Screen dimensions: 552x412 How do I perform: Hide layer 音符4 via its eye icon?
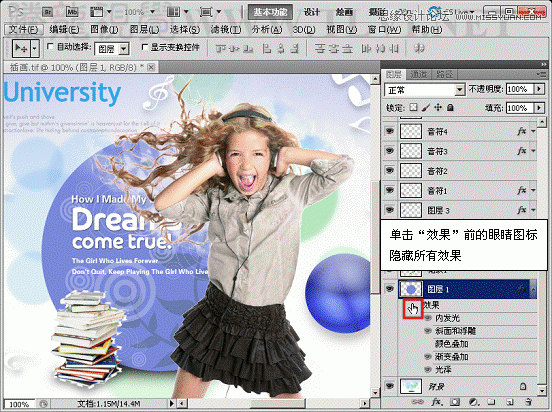[x=390, y=131]
